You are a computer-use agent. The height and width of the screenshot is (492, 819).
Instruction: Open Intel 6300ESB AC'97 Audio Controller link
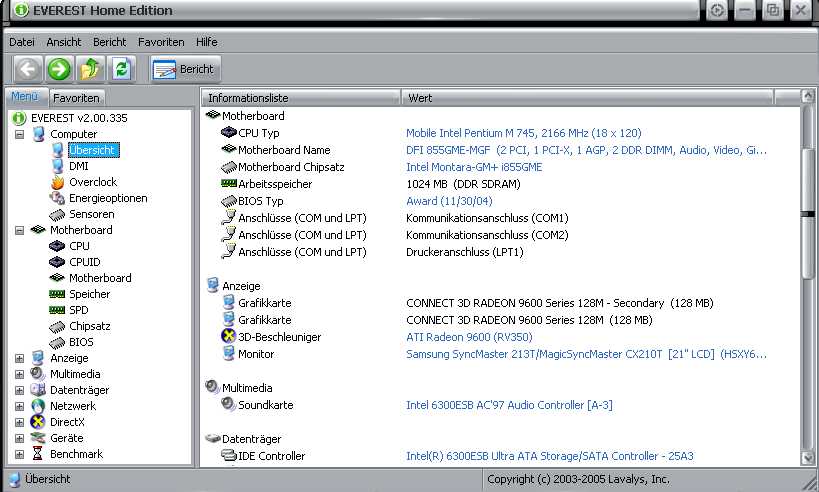coord(509,405)
